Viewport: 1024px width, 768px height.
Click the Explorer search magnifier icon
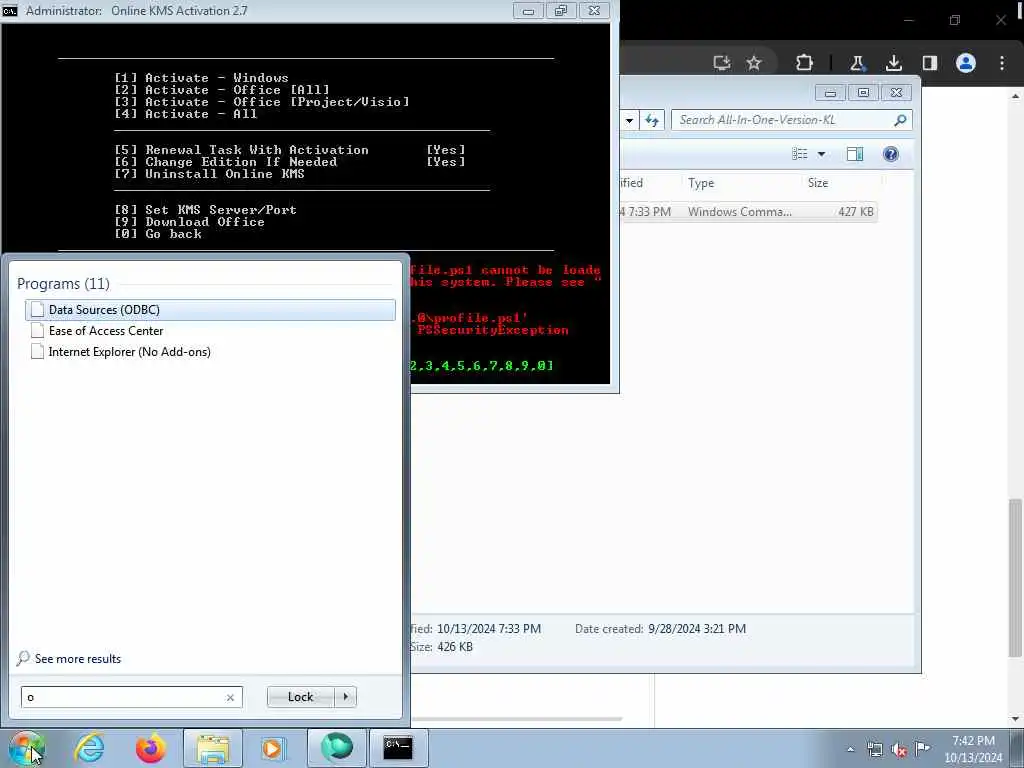[900, 120]
